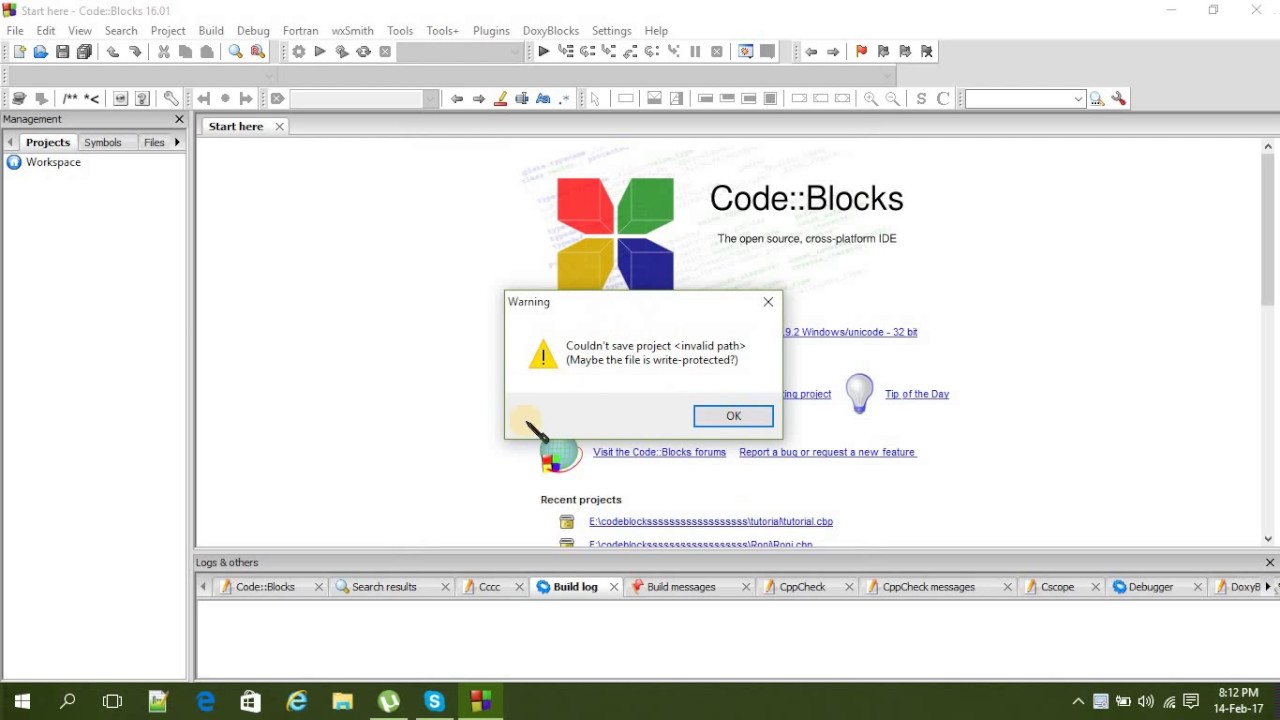Open search options wrench at far right

click(1119, 99)
